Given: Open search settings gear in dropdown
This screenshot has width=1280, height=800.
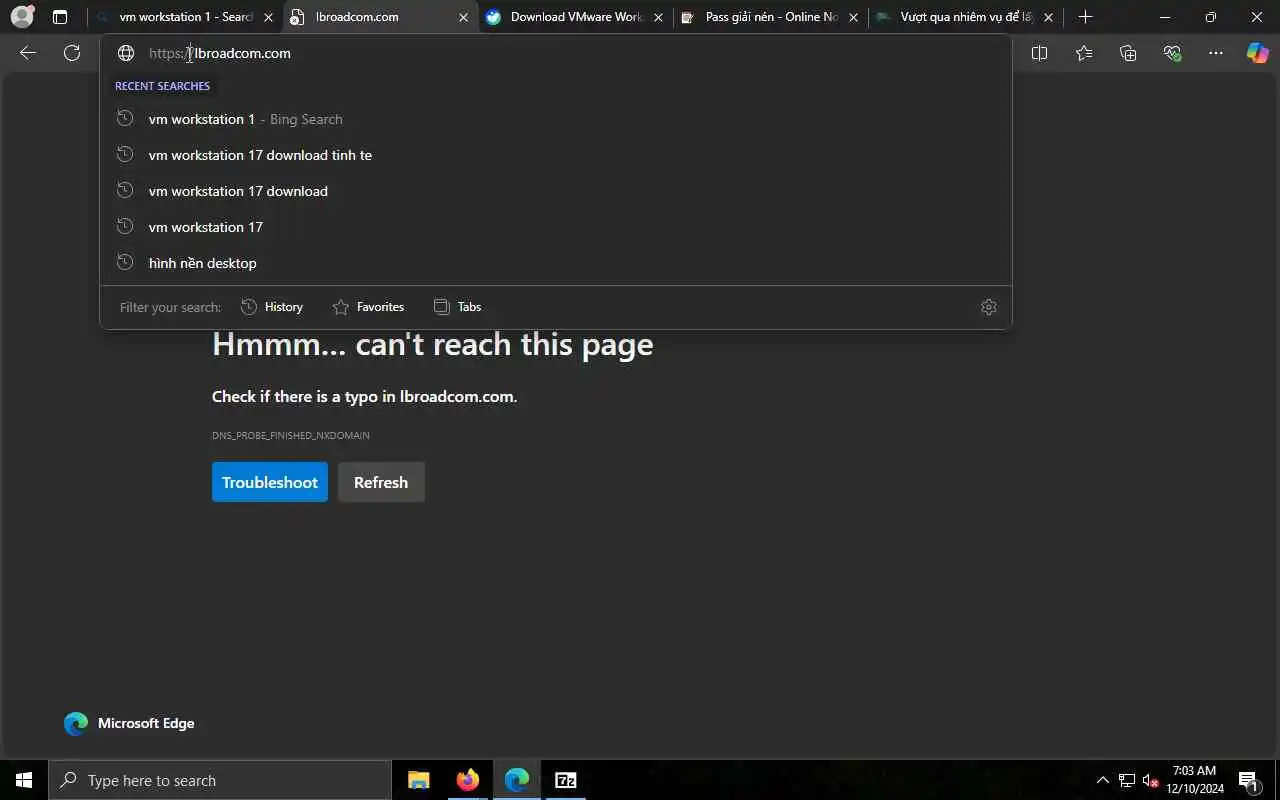Looking at the screenshot, I should (989, 307).
